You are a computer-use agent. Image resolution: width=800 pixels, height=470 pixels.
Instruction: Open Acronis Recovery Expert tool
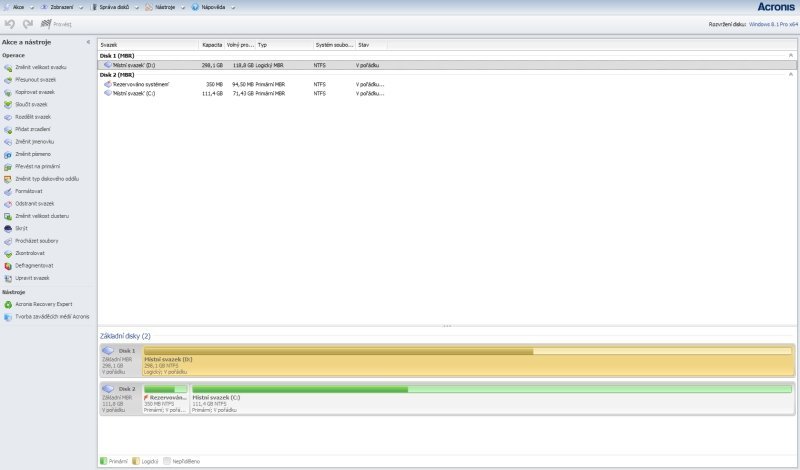8,304
